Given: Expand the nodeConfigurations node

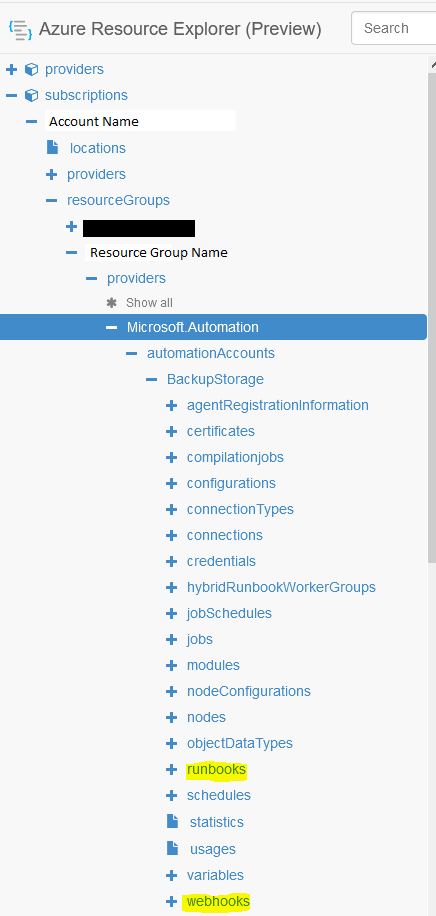Looking at the screenshot, I should point(171,692).
